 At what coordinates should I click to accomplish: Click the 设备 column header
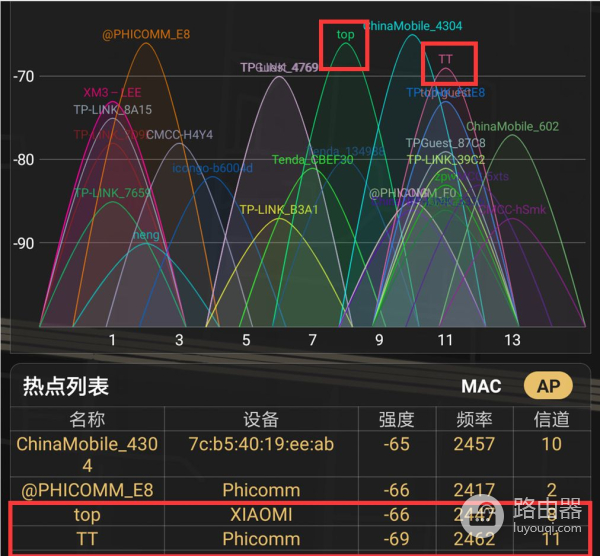261,418
